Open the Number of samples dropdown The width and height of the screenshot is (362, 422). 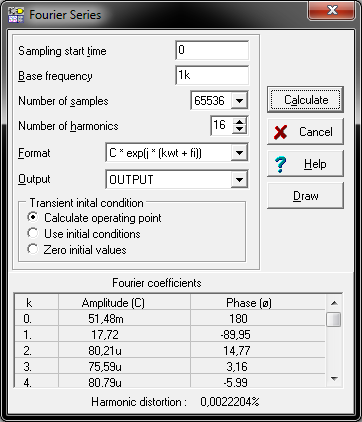pos(239,100)
